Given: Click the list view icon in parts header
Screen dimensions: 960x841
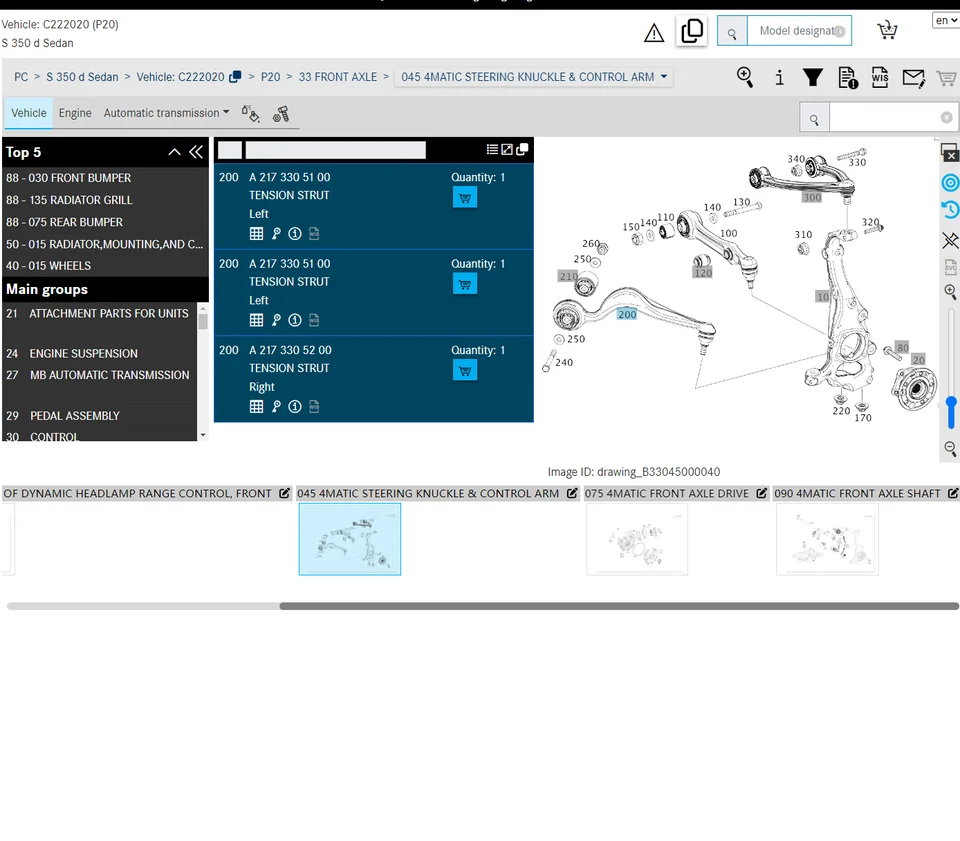Looking at the screenshot, I should 492,149.
